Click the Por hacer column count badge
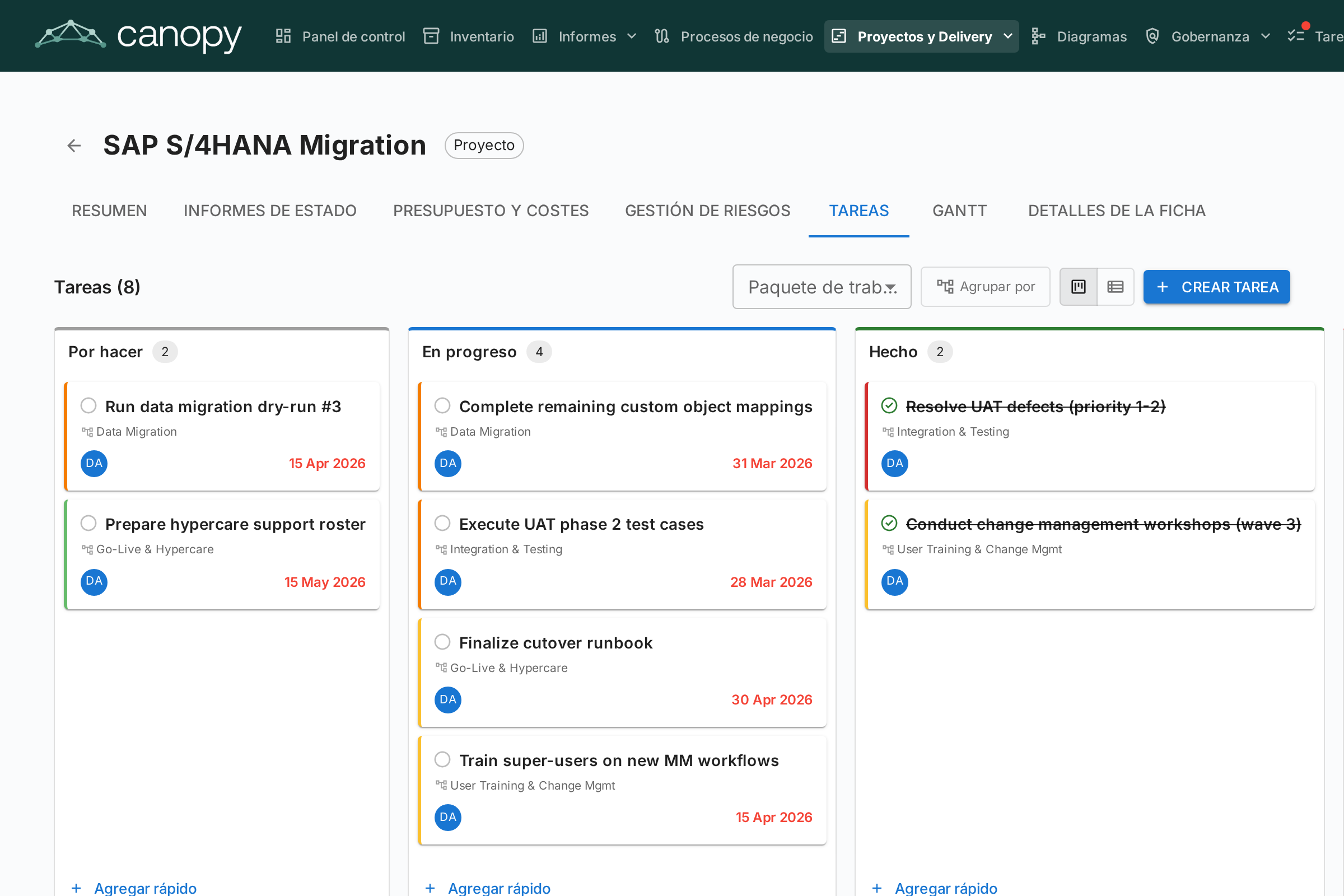Image resolution: width=1344 pixels, height=896 pixels. [165, 352]
